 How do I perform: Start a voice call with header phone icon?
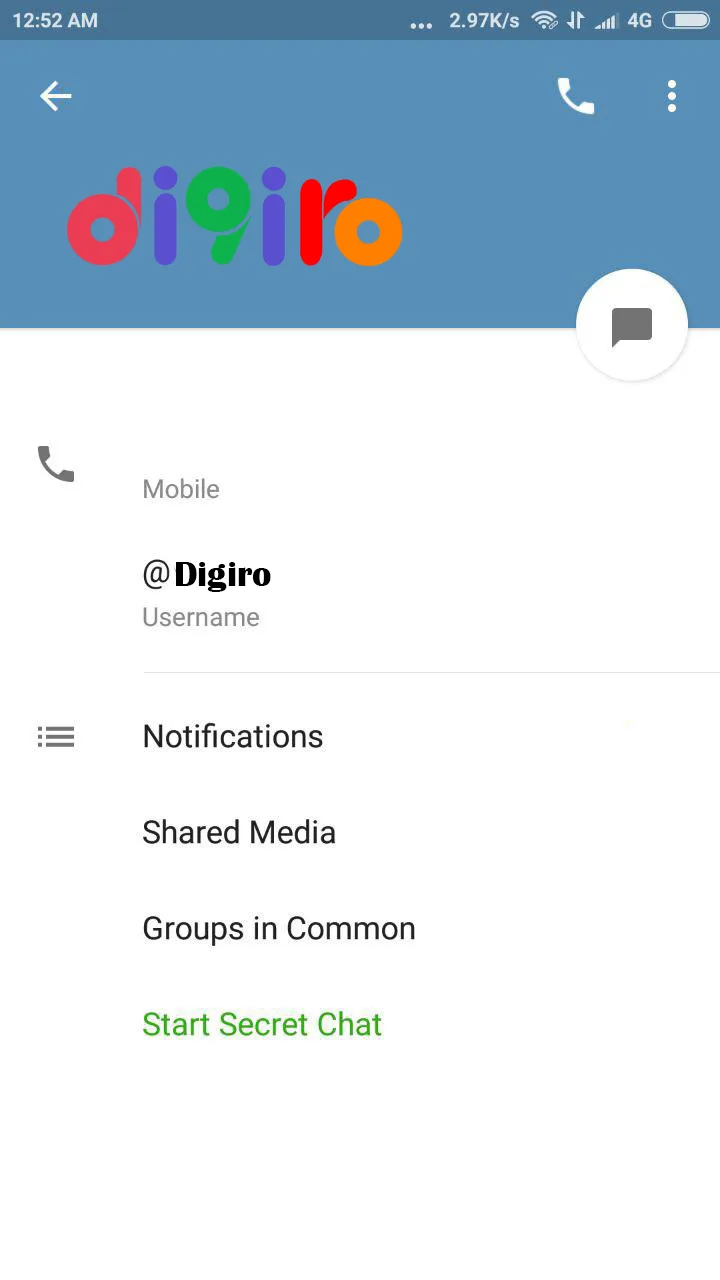point(576,96)
